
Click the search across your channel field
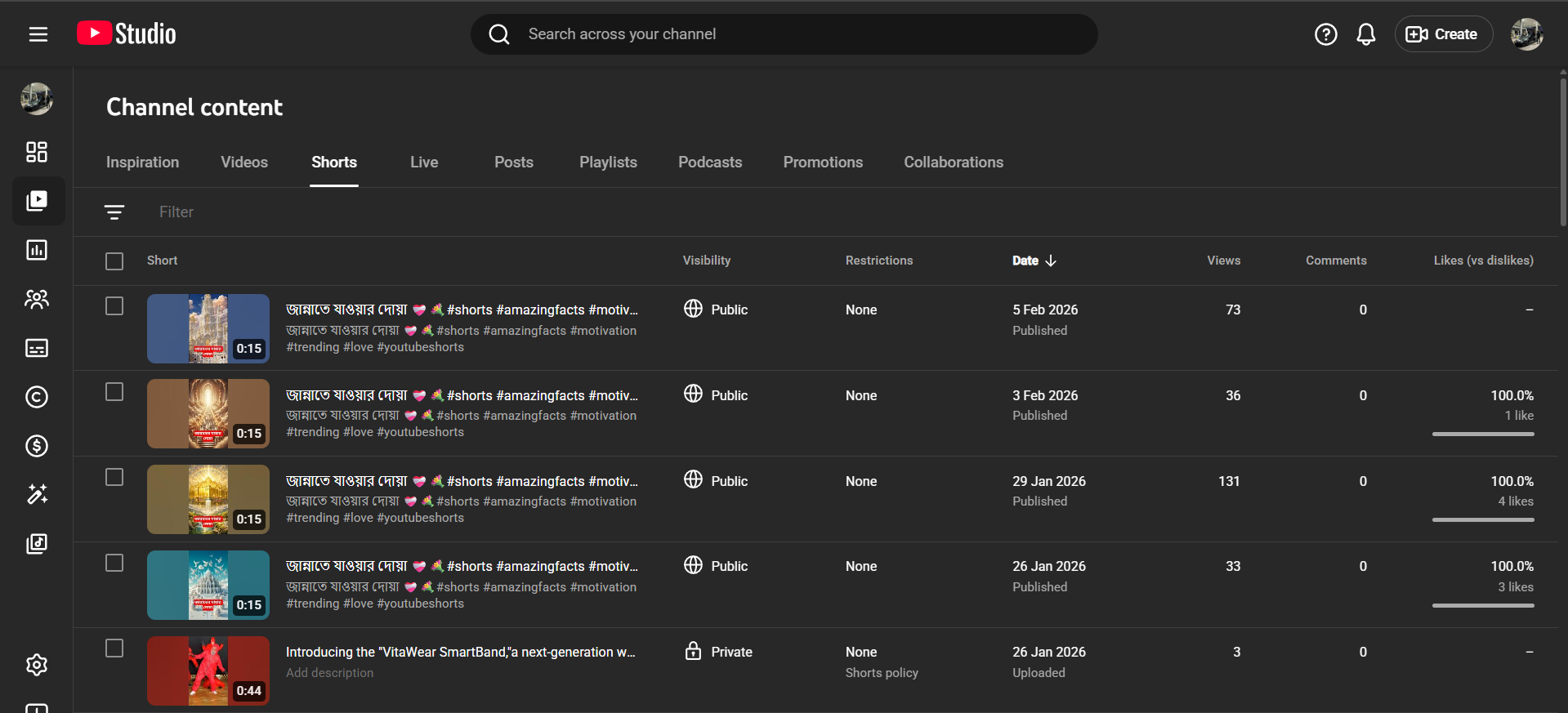[784, 34]
